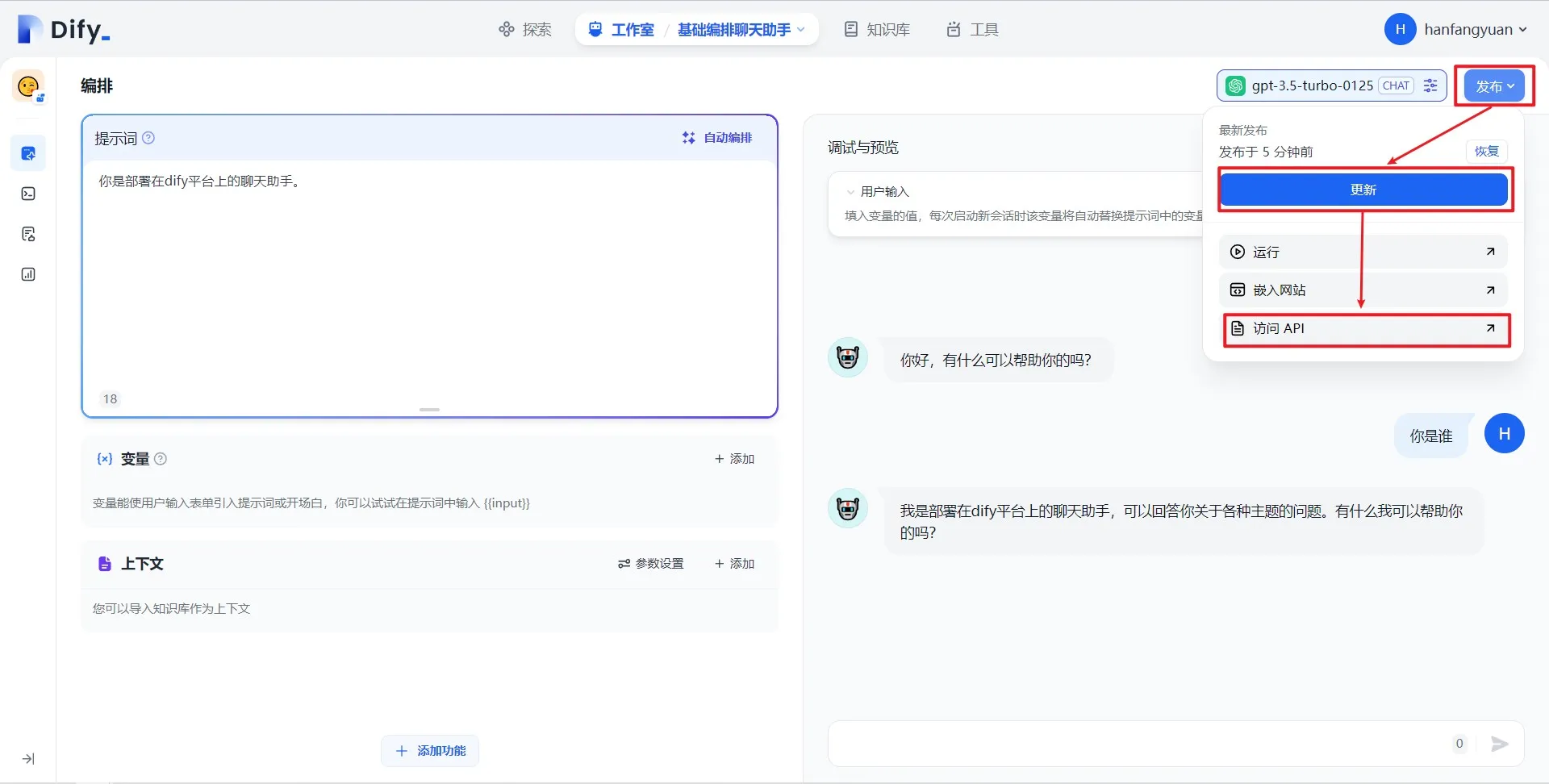Viewport: 1549px width, 784px height.
Task: Open the 发布 publish dropdown
Action: click(1494, 86)
